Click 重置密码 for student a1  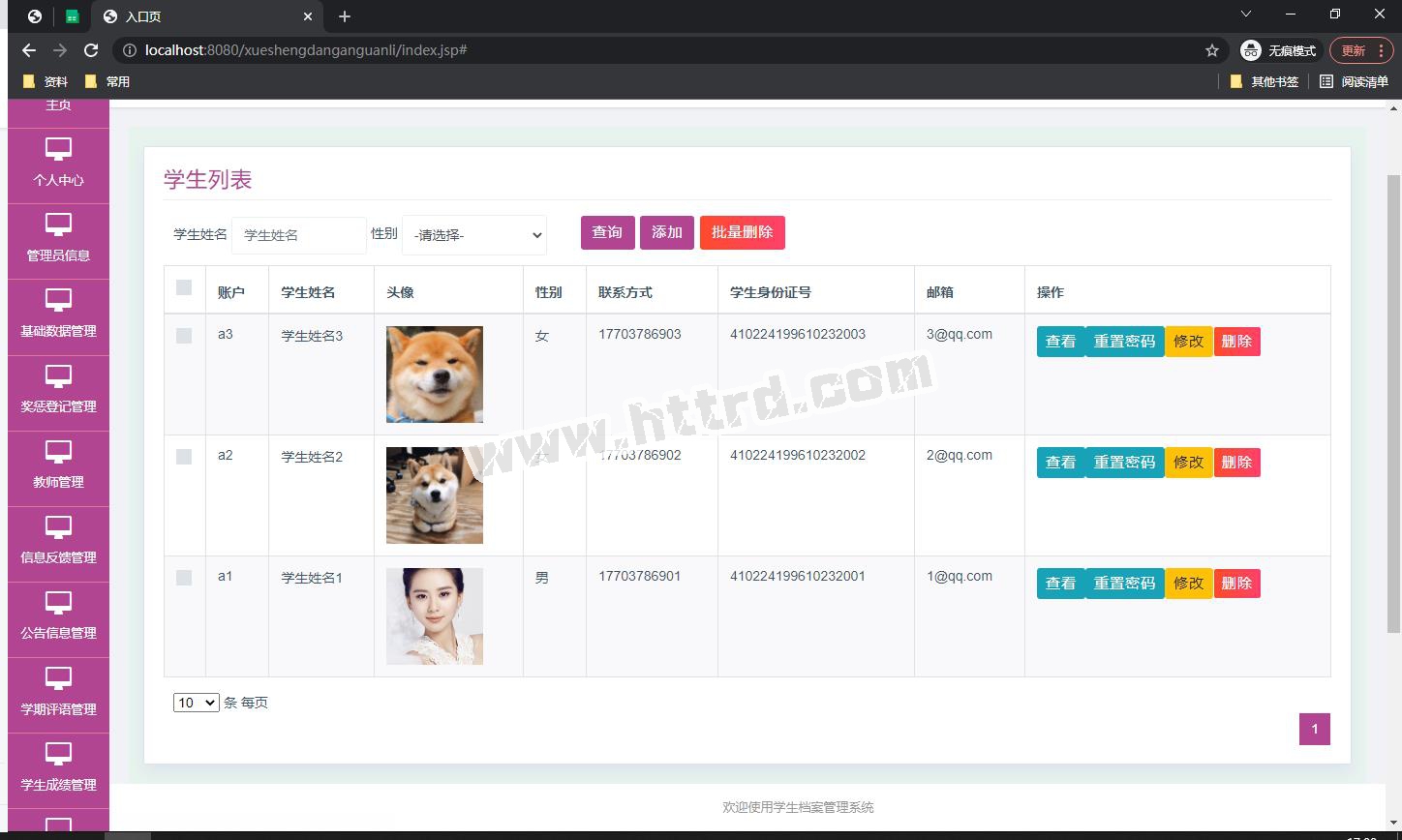point(1124,584)
